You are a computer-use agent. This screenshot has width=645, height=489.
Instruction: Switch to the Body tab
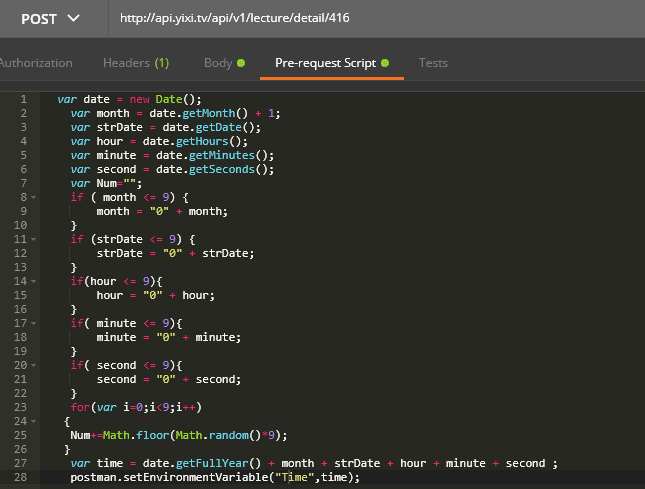[224, 63]
